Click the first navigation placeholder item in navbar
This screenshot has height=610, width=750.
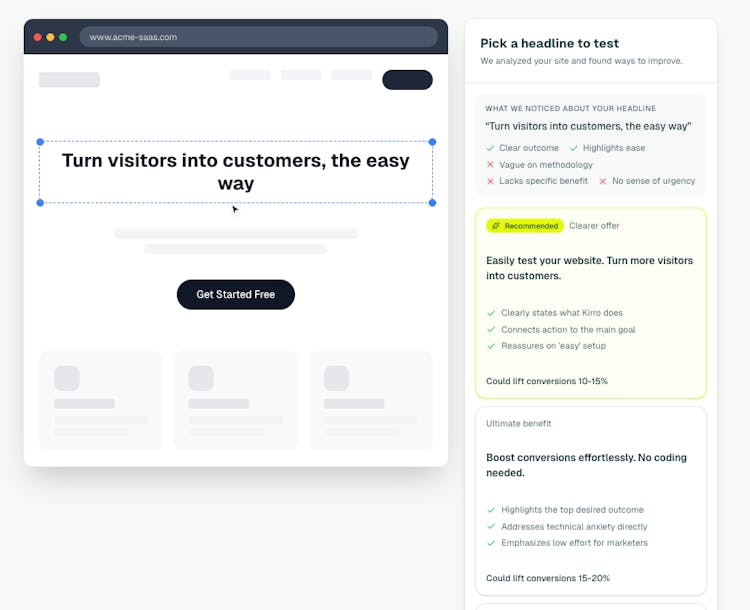[x=250, y=75]
